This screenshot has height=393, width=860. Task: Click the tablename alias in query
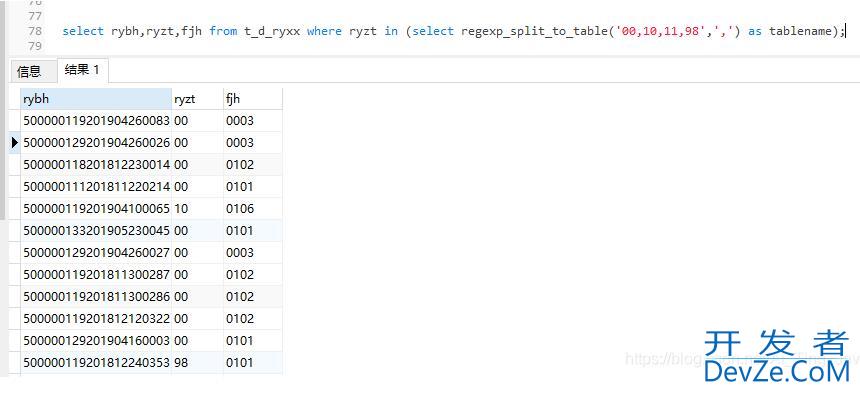click(801, 31)
